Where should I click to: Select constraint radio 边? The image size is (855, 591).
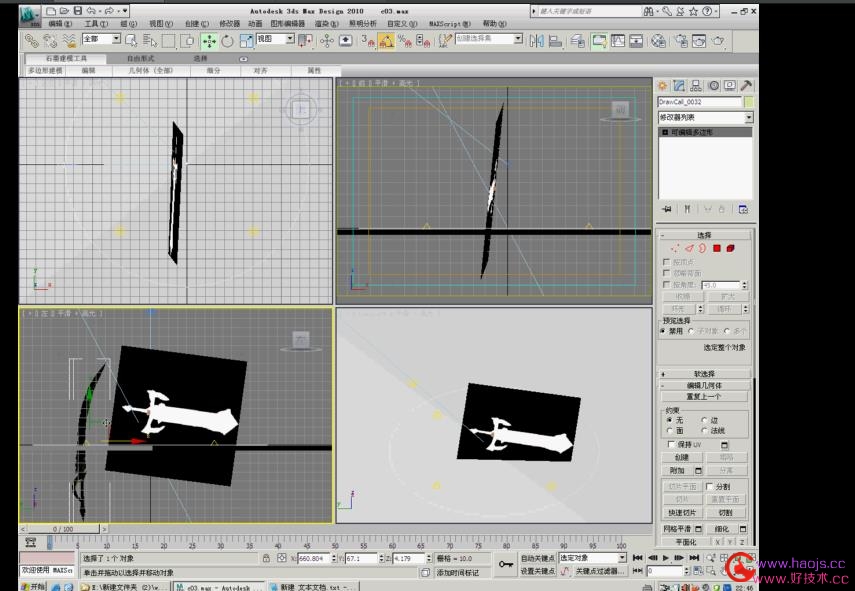click(705, 420)
